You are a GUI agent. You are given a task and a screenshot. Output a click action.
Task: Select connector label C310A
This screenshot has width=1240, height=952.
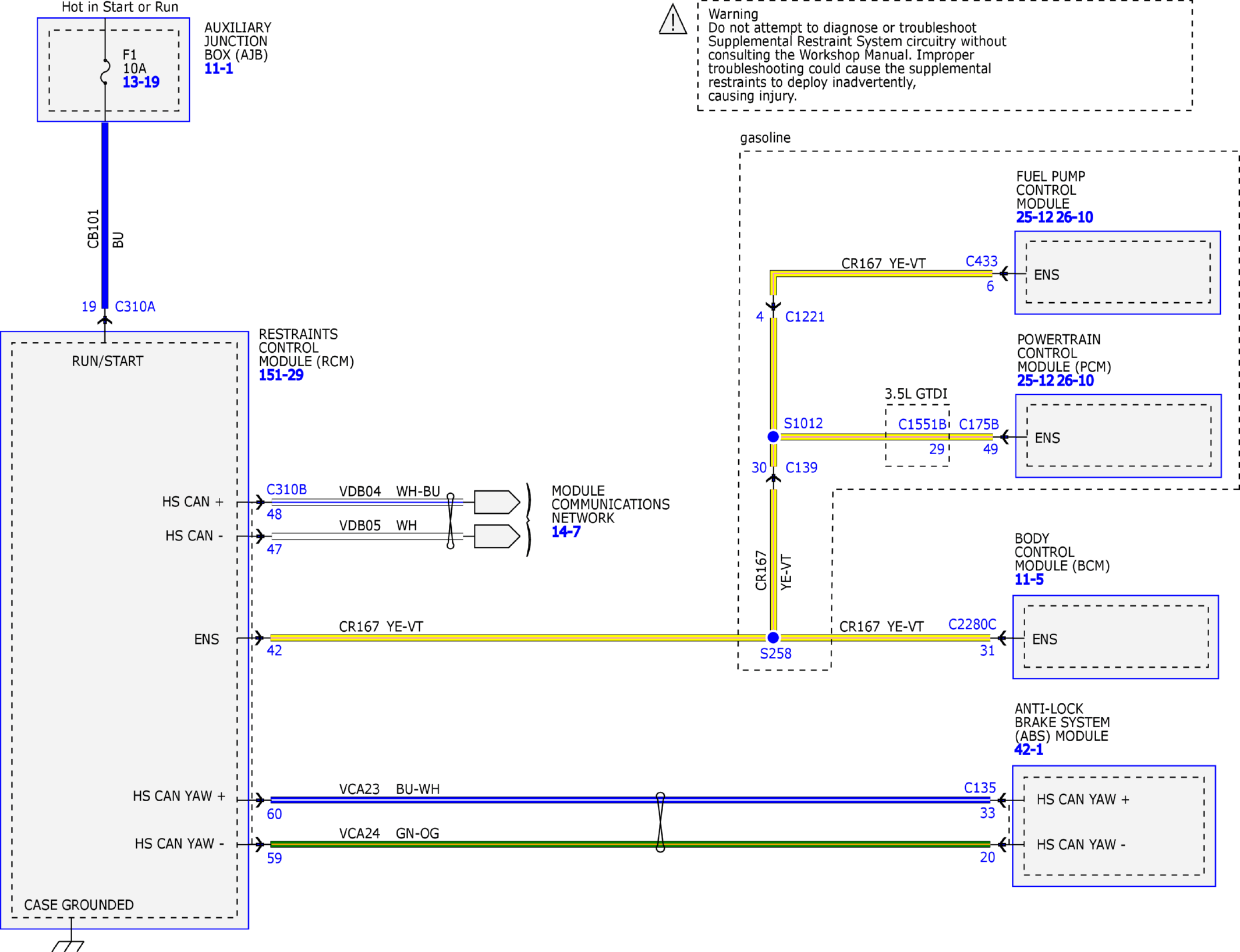click(x=135, y=307)
